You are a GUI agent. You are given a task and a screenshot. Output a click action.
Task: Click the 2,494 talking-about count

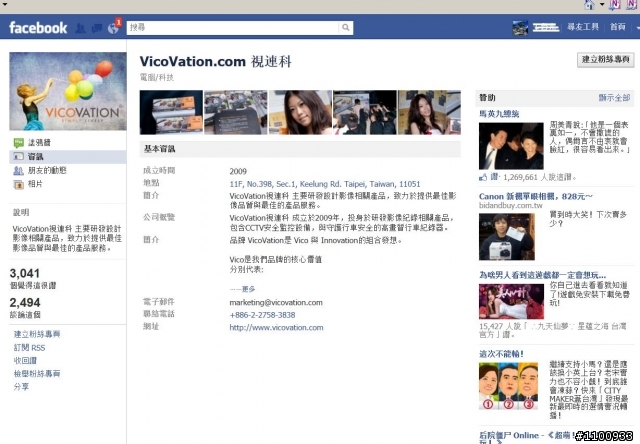[25, 303]
